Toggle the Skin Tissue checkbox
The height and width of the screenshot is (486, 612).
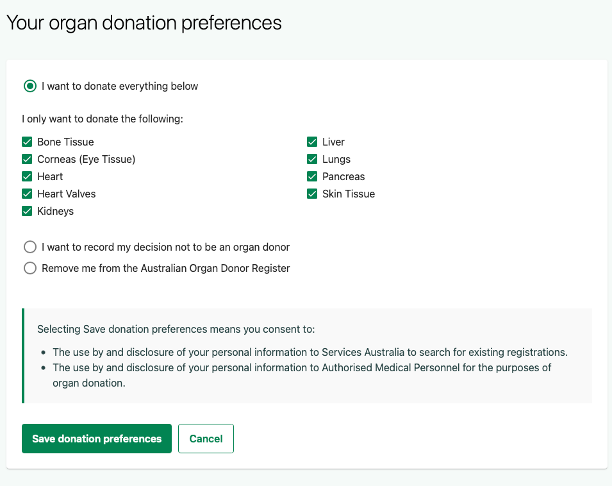(312, 194)
